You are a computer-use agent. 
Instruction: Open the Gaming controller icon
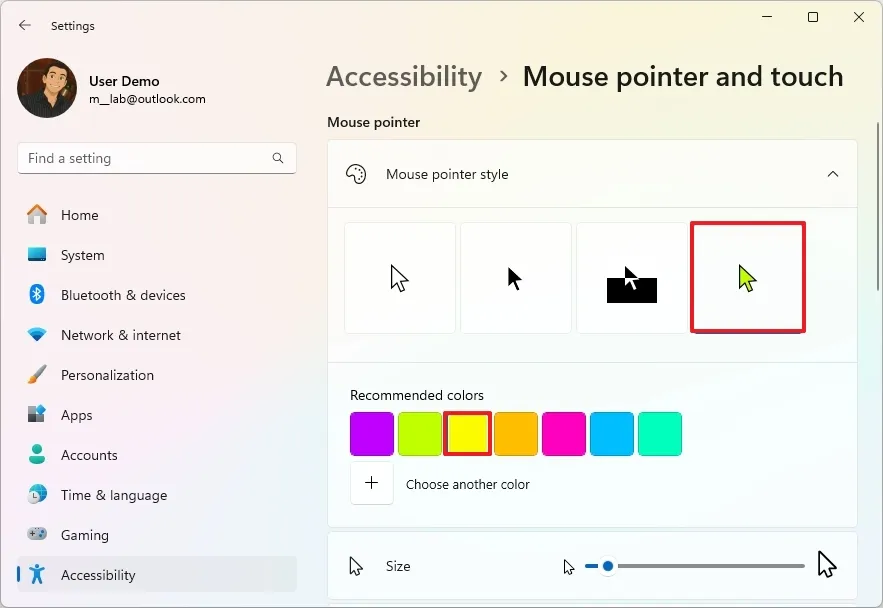point(37,535)
